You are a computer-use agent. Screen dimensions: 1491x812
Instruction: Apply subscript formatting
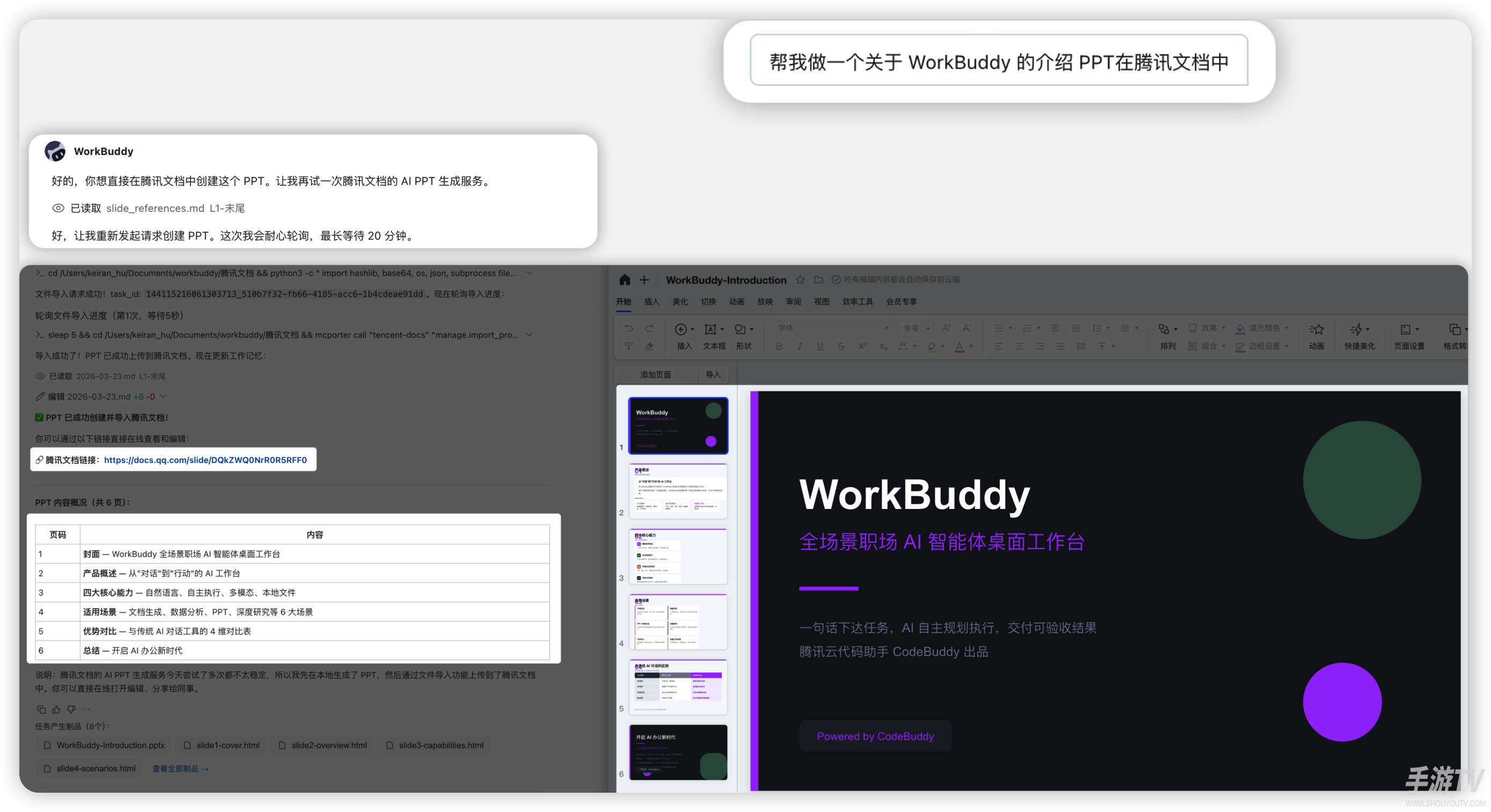883,346
